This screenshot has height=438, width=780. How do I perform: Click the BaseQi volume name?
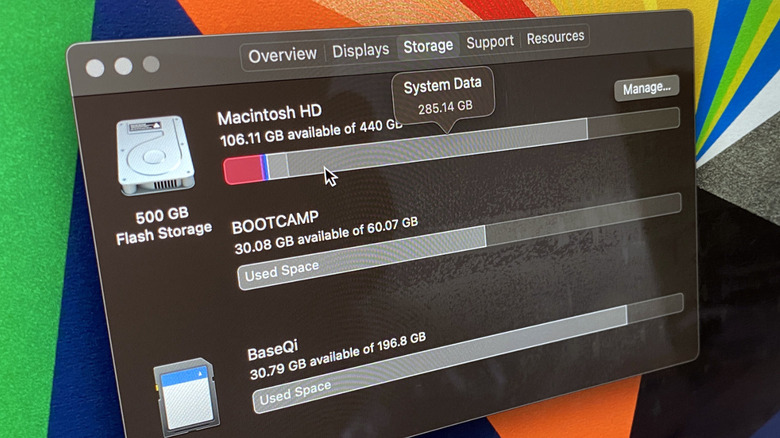273,350
